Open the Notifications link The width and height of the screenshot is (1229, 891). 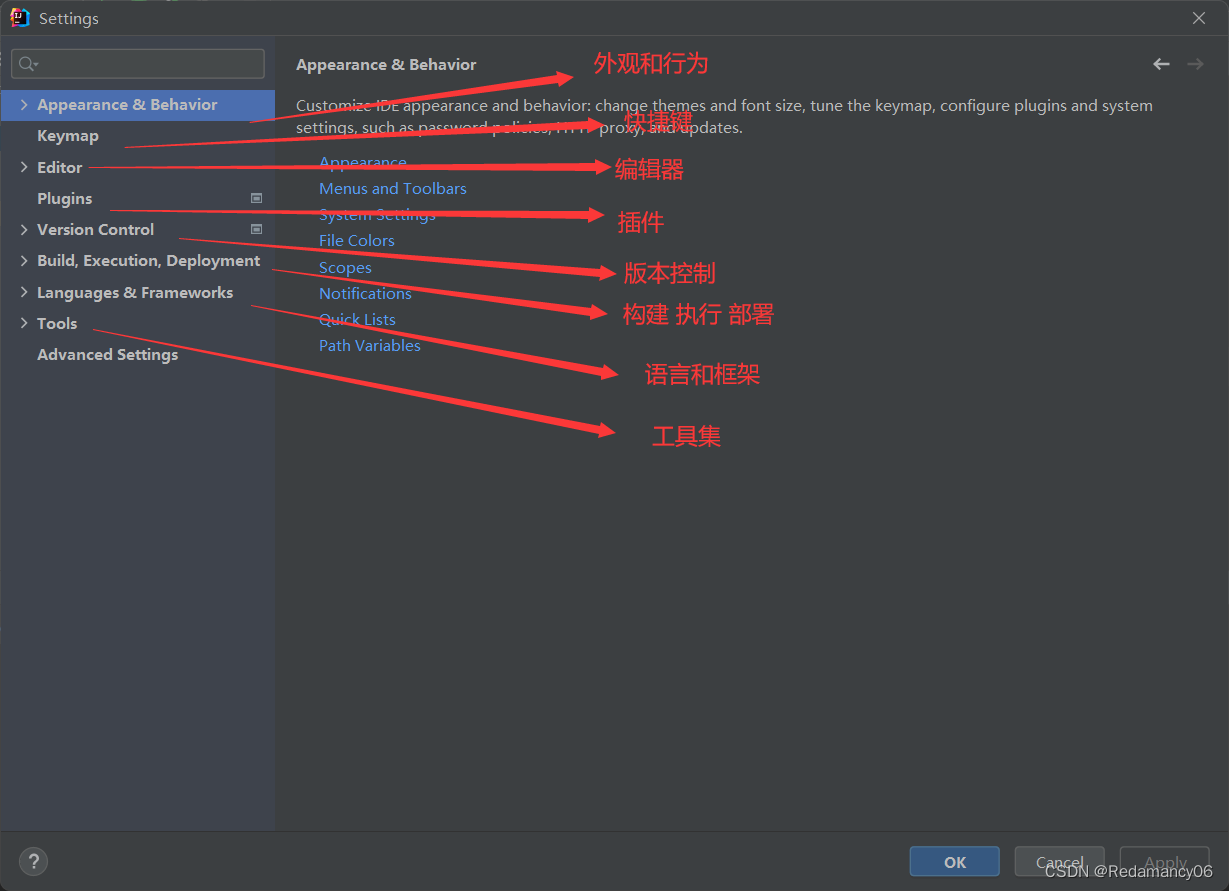365,293
